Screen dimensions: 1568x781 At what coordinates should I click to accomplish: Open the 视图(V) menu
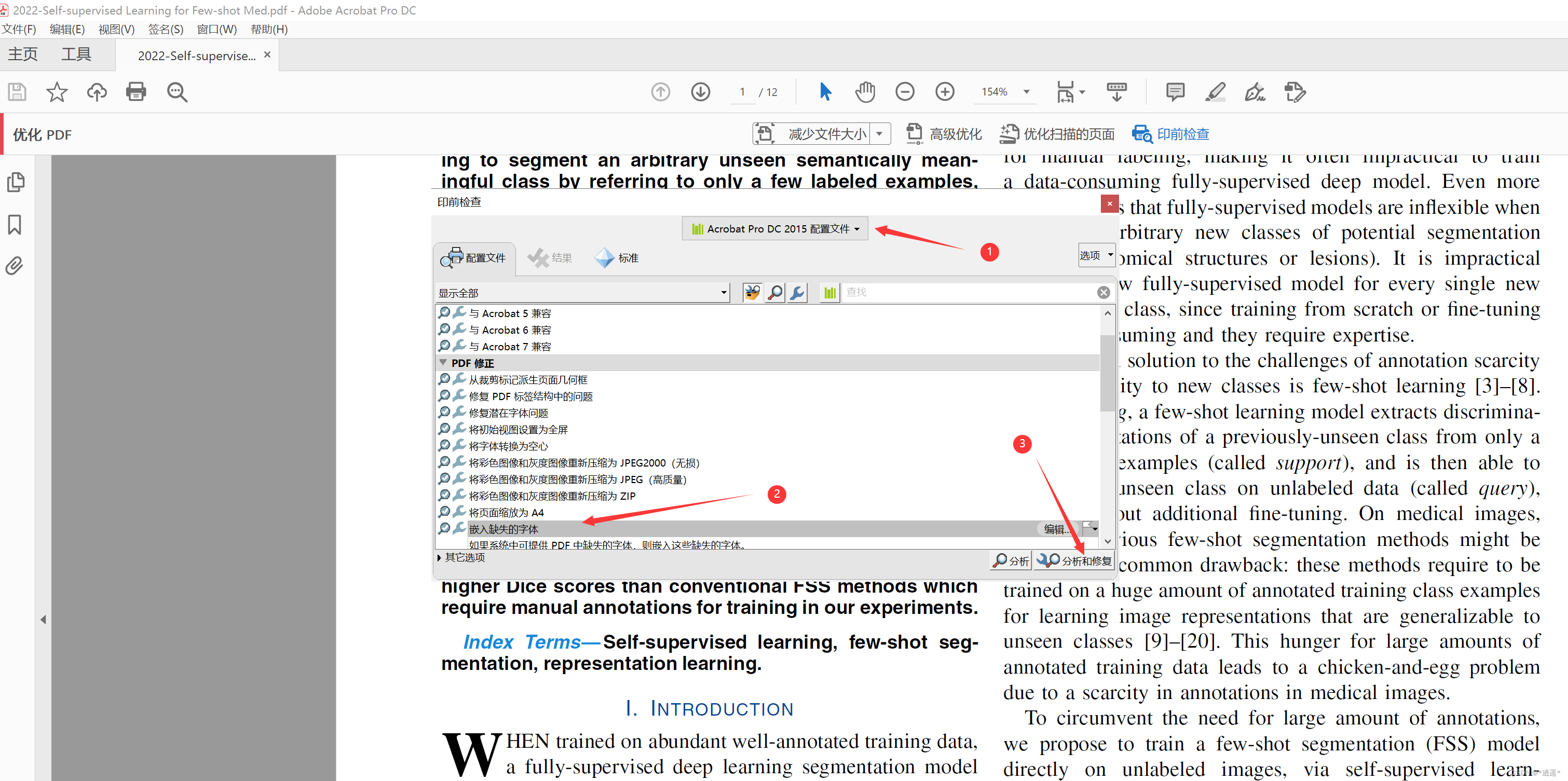pyautogui.click(x=116, y=29)
